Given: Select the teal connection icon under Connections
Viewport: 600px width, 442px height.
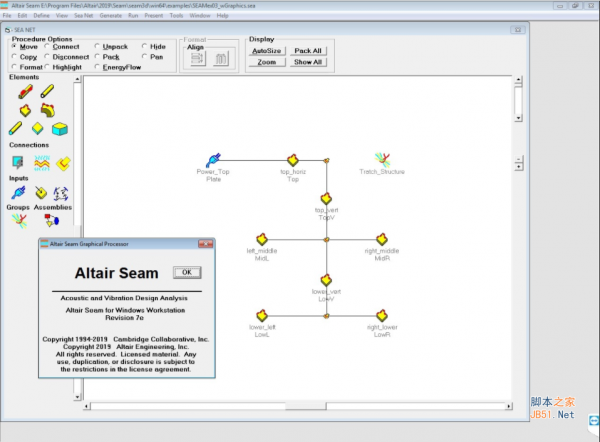Looking at the screenshot, I should click(18, 162).
